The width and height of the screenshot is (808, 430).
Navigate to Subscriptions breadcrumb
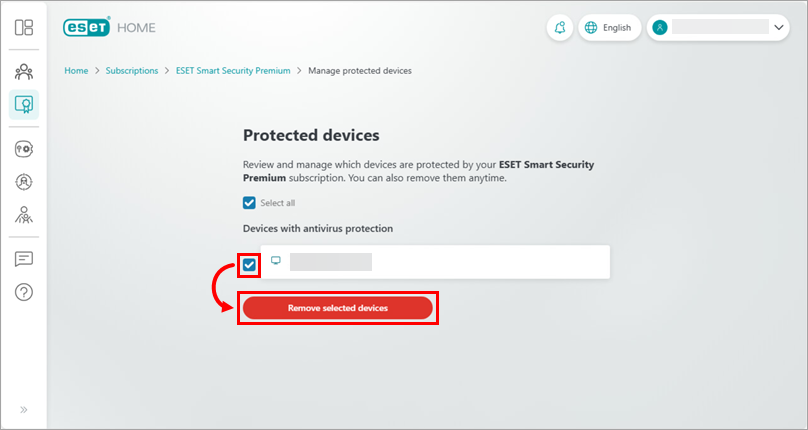(132, 71)
